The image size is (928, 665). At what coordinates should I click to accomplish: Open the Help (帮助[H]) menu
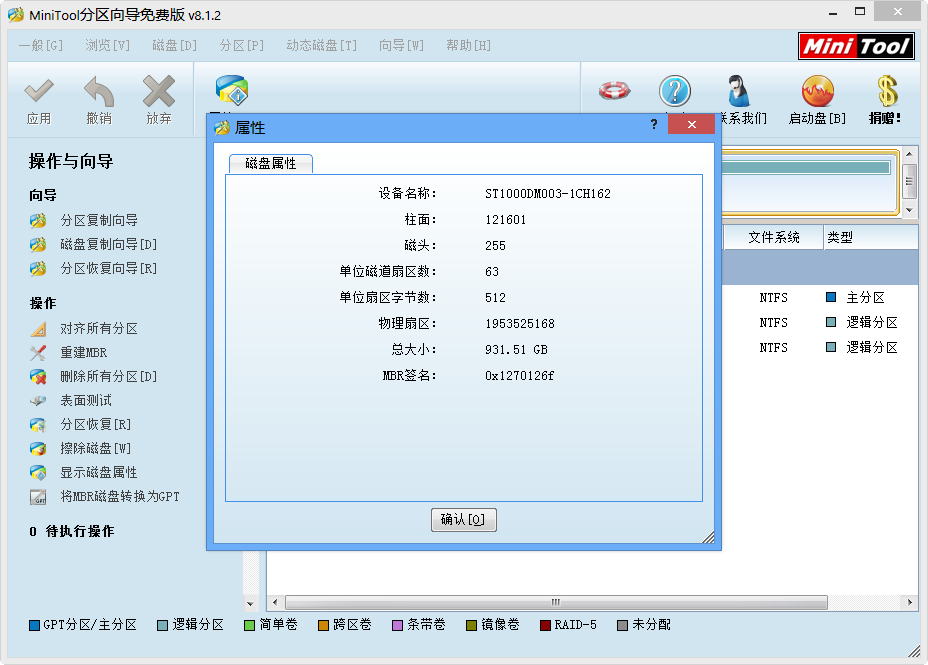[x=468, y=46]
